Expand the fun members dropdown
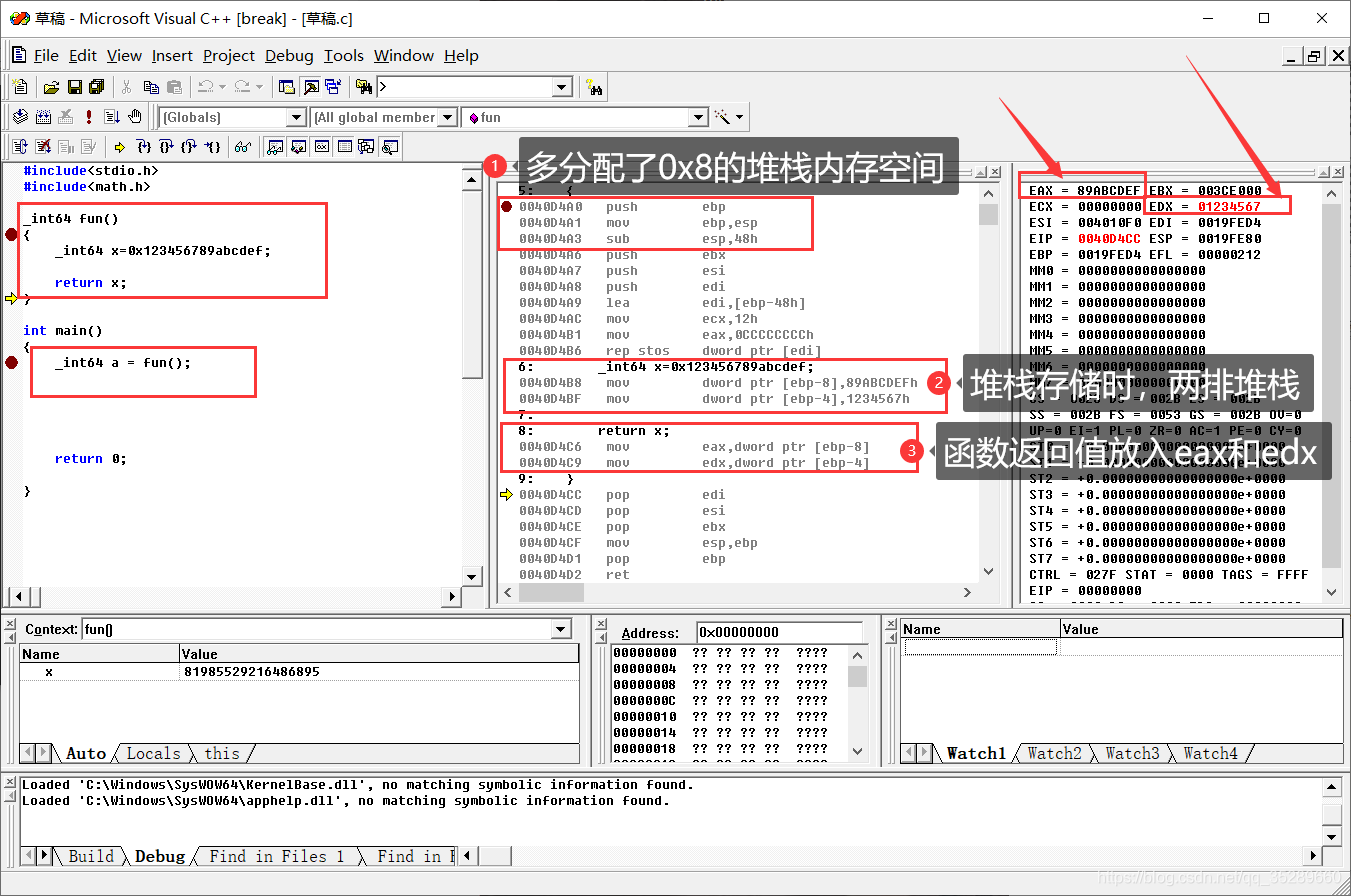1351x896 pixels. pos(698,117)
